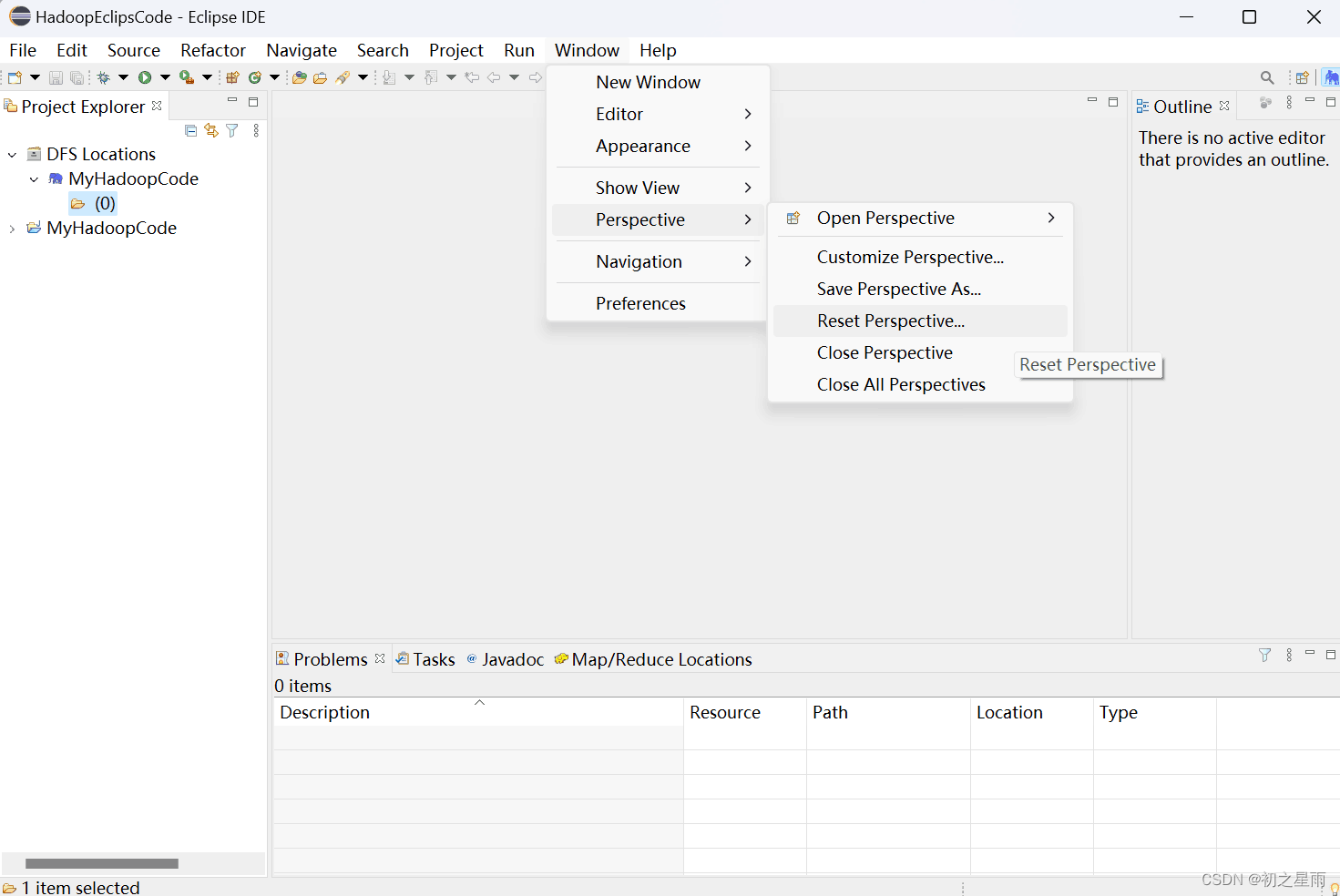Click the Save disk icon in the toolbar
The width and height of the screenshot is (1340, 896).
(x=56, y=77)
